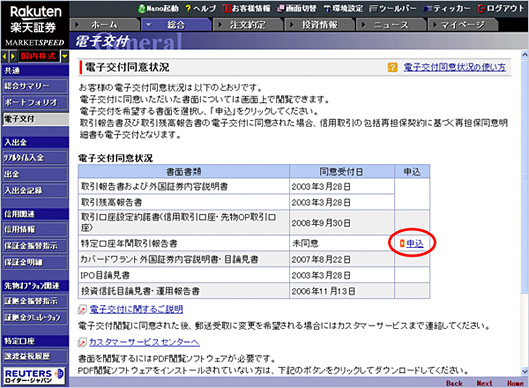Image resolution: width=529 pixels, height=388 pixels.
Task: Open 信用情報 in the sidebar
Action: 35,229
